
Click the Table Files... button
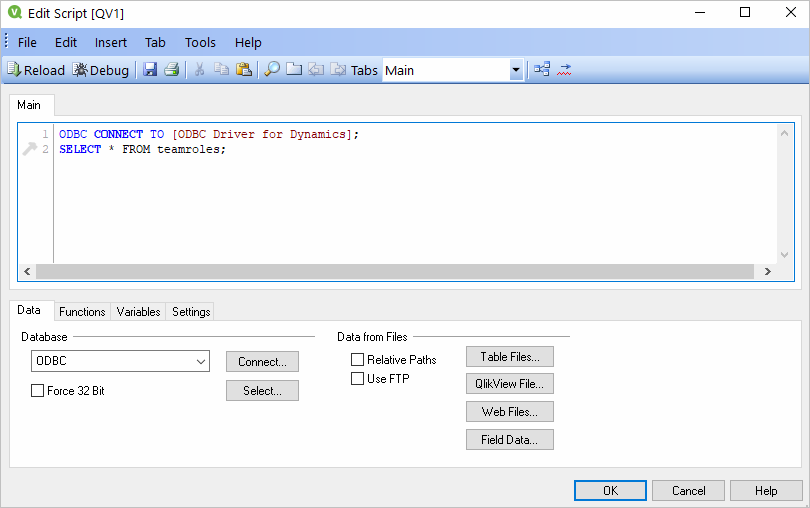(x=509, y=357)
